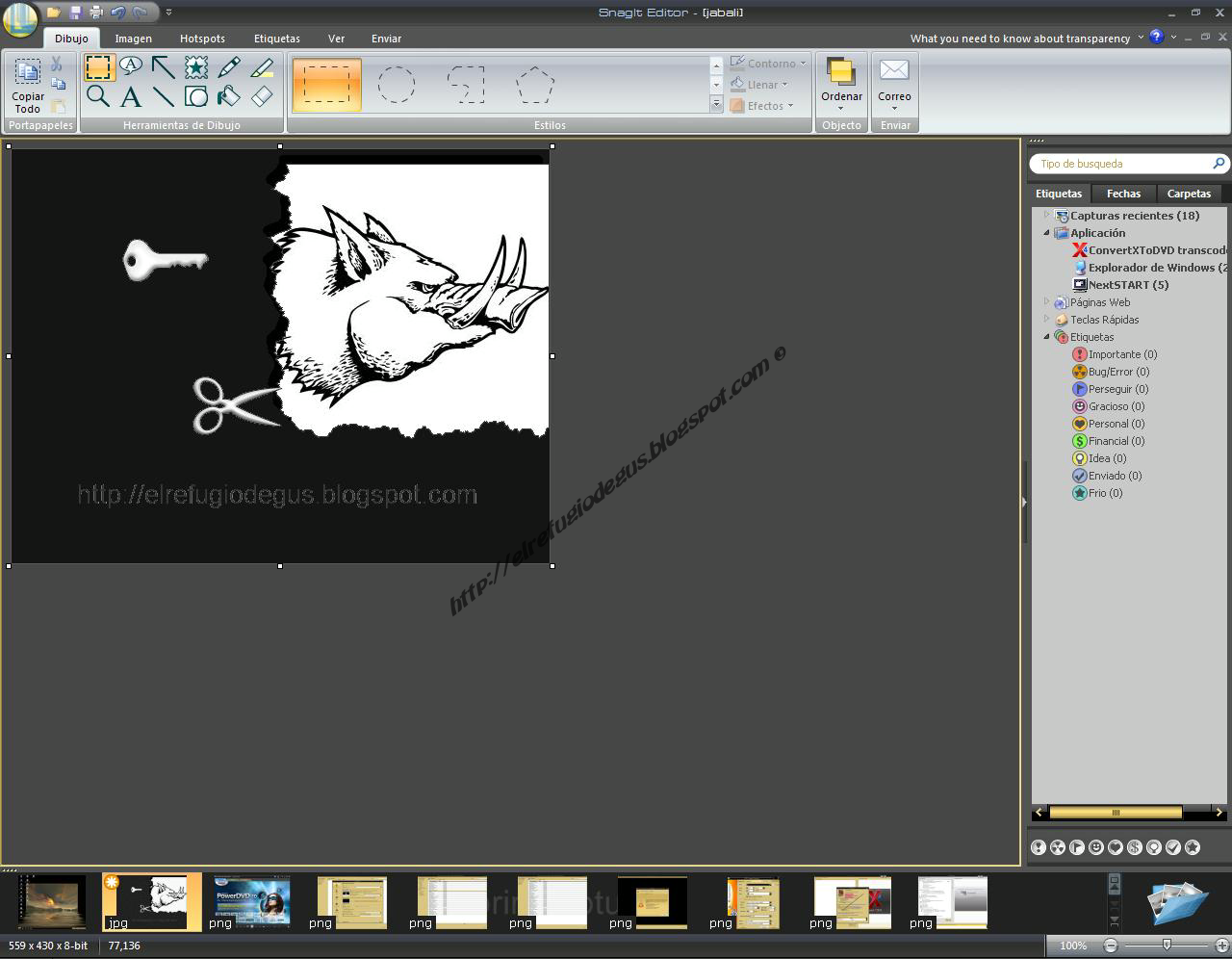
Task: Open the Efectos dropdown
Action: [762, 106]
